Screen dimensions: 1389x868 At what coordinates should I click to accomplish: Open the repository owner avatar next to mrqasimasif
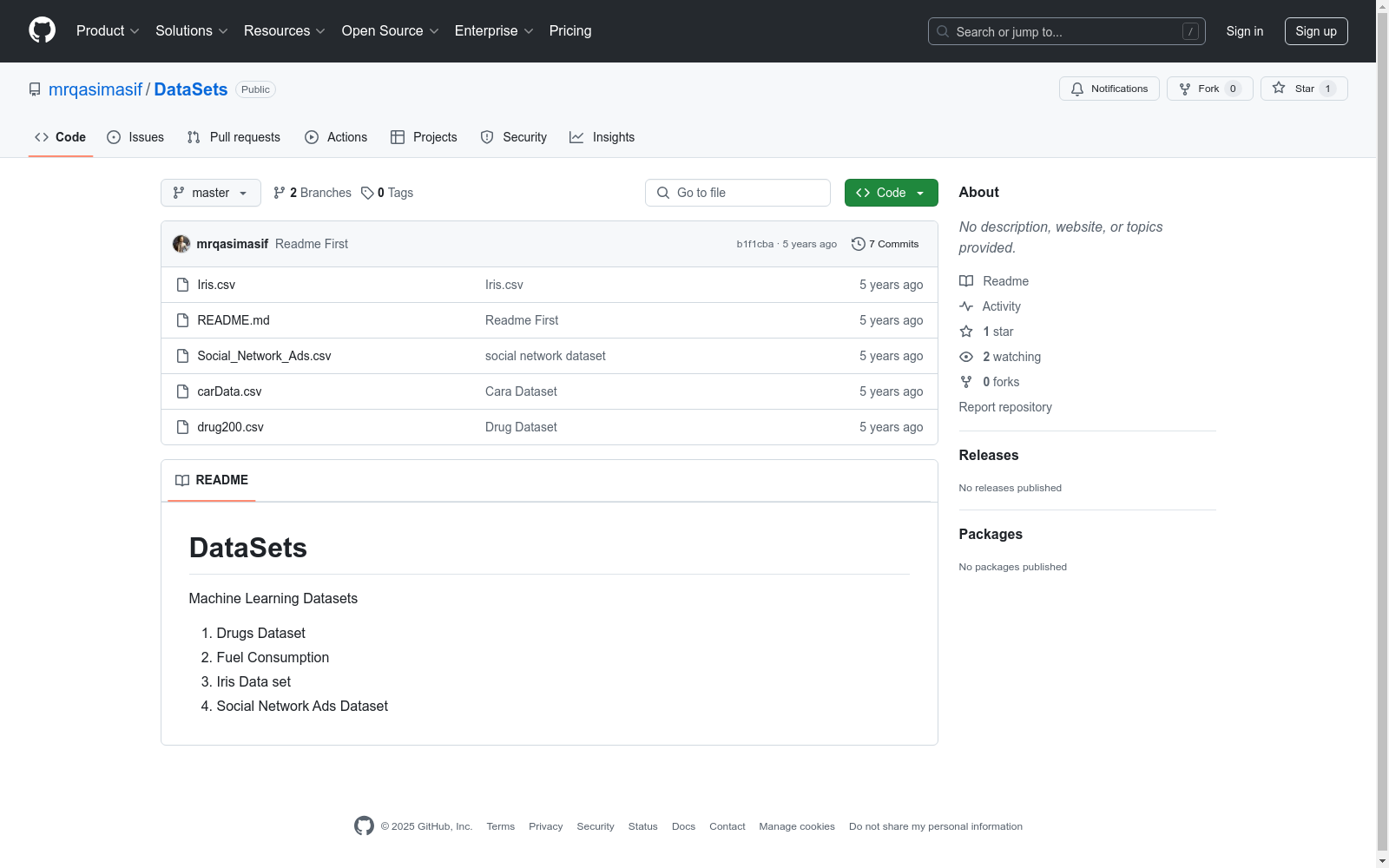(x=181, y=244)
